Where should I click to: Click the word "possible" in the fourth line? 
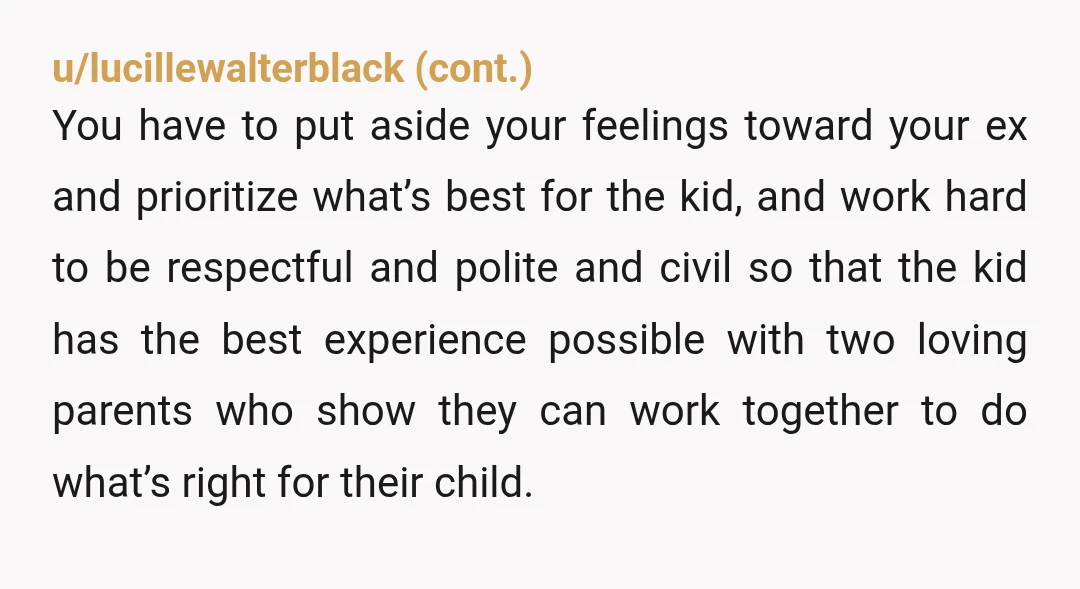tap(627, 341)
